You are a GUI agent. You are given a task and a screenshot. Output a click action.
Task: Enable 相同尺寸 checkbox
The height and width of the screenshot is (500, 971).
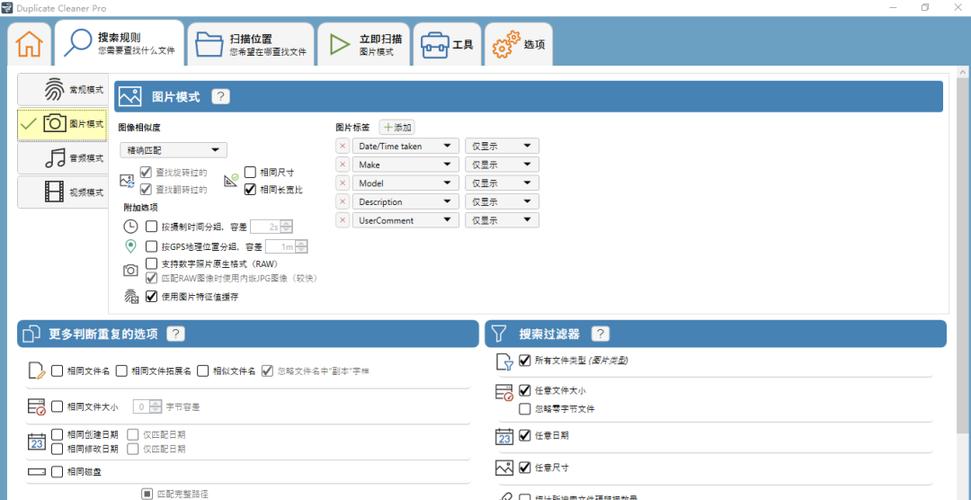250,172
